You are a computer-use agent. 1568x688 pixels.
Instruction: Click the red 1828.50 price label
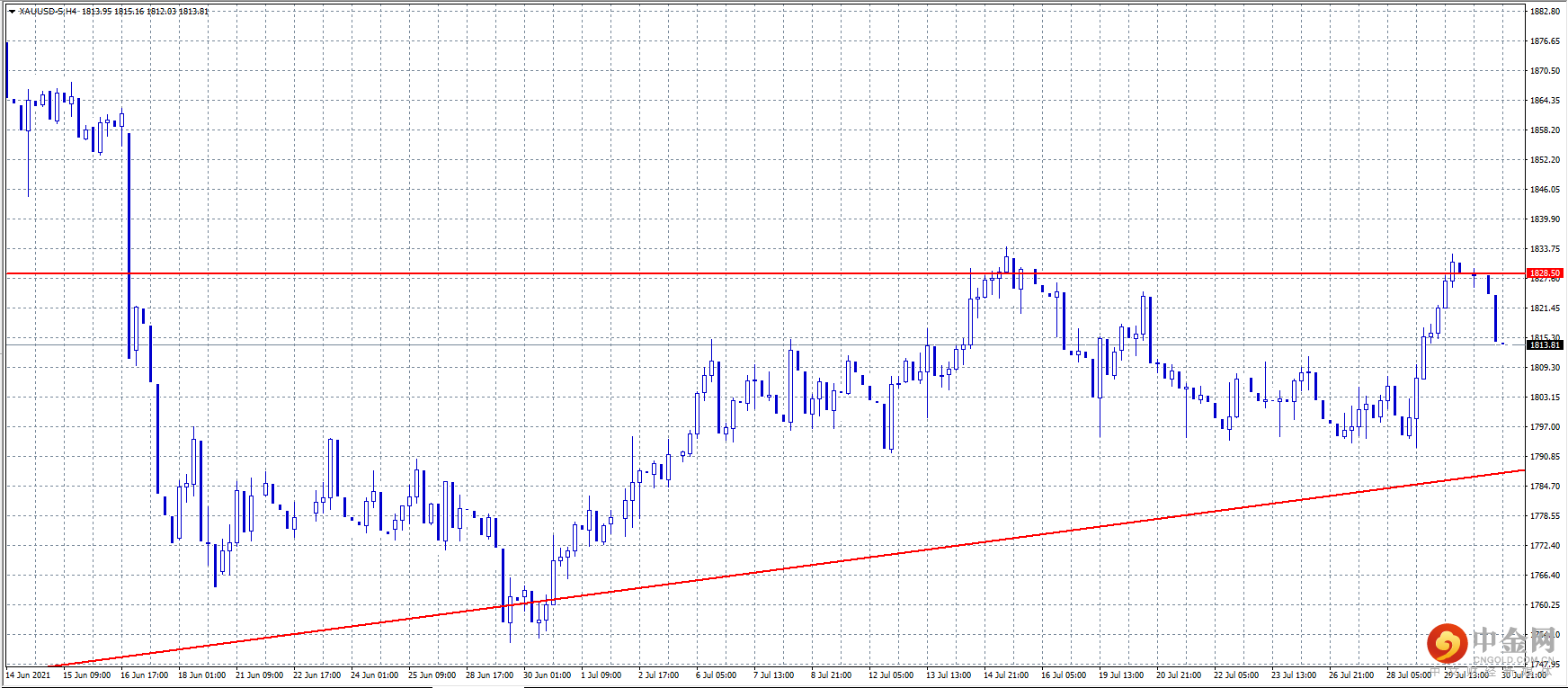click(x=1546, y=273)
